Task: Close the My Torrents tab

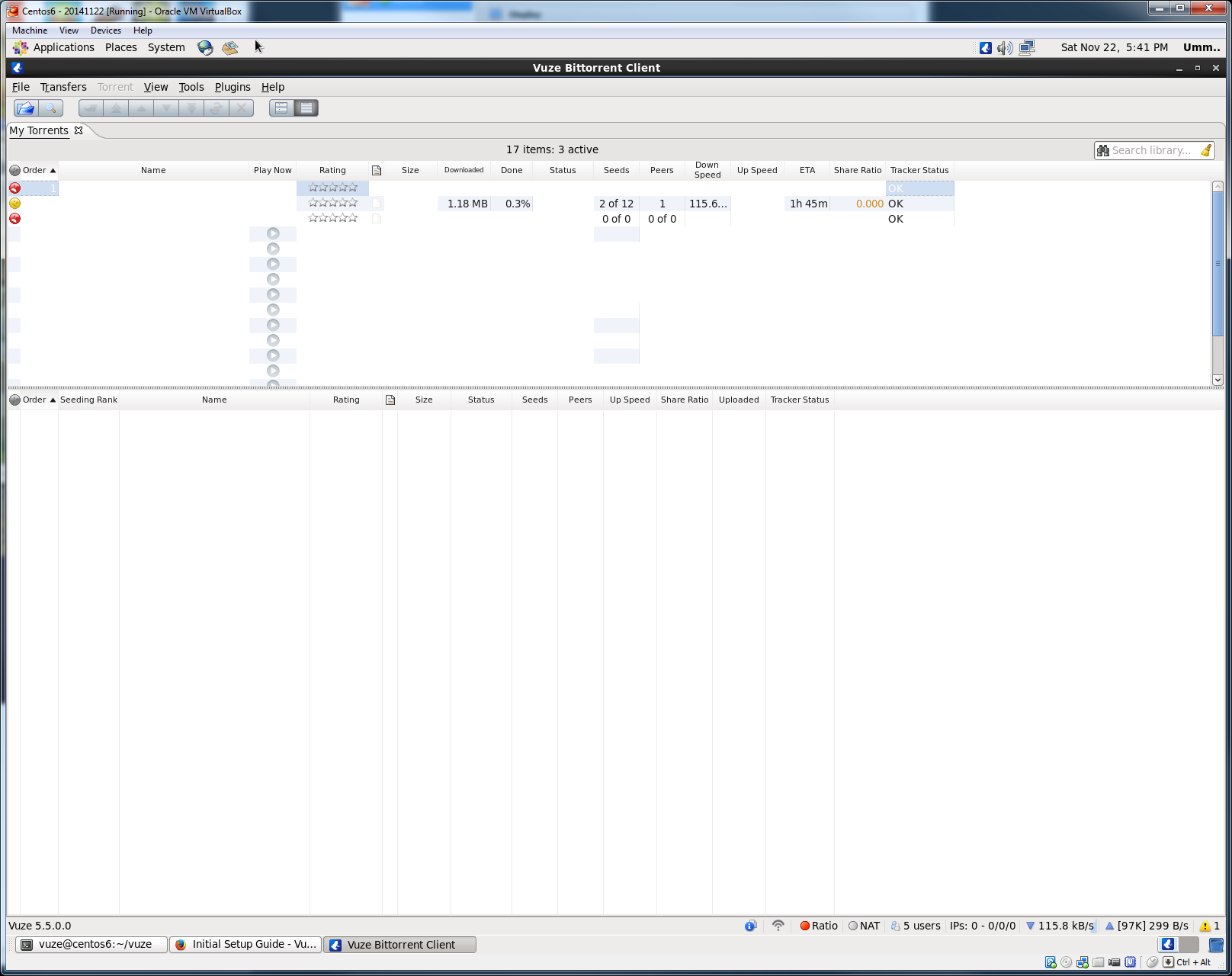Action: [79, 130]
